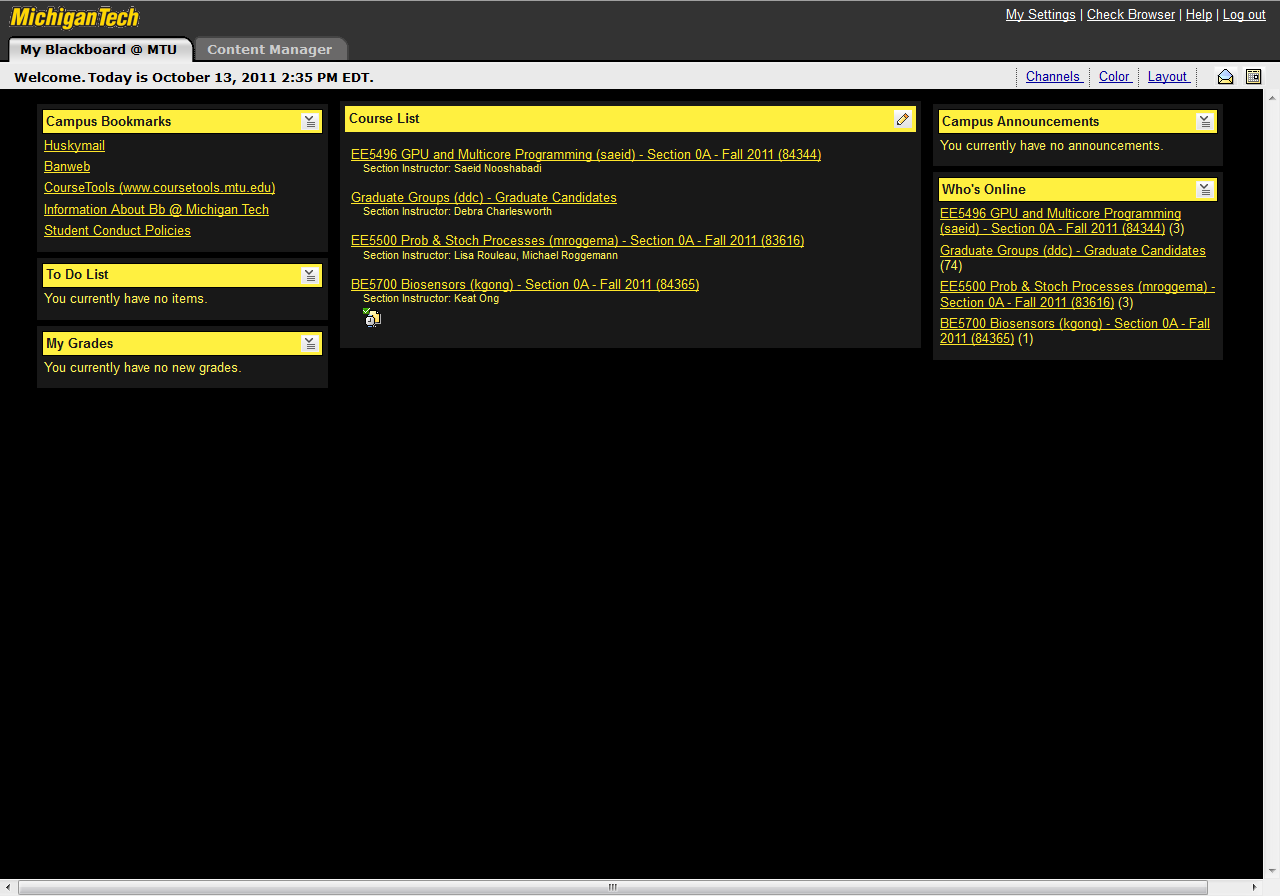The width and height of the screenshot is (1280, 896).
Task: Minimize the To Do List module
Action: click(x=310, y=274)
